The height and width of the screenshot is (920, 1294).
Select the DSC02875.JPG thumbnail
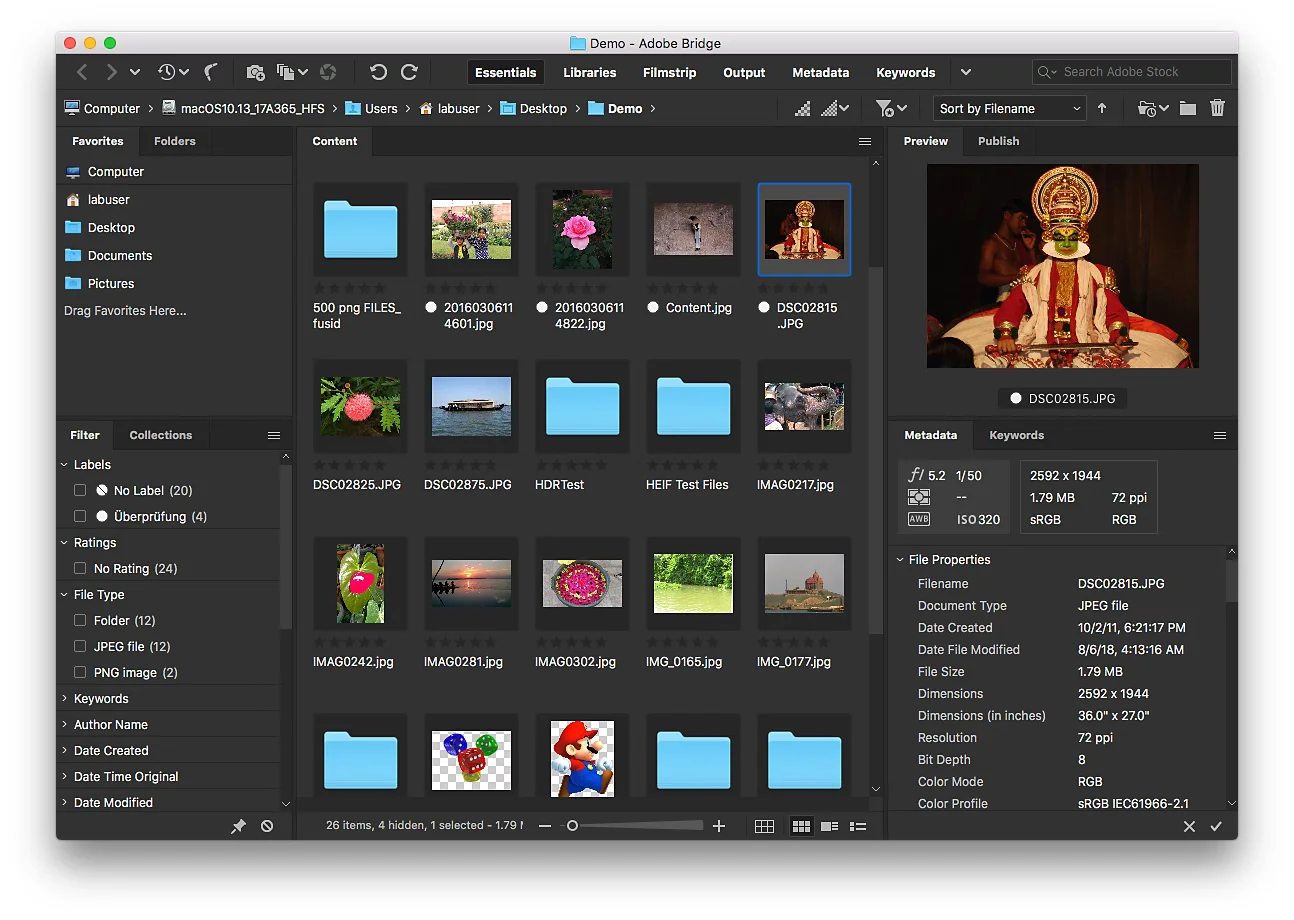471,406
